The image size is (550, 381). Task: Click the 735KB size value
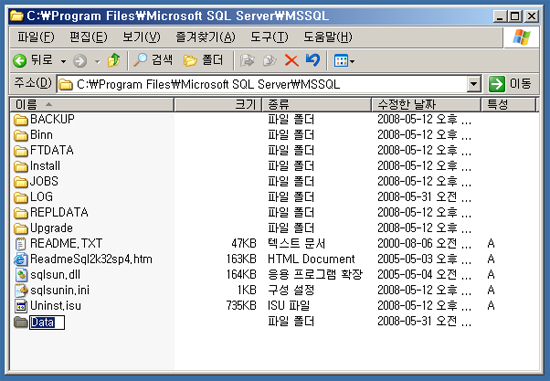pos(241,306)
